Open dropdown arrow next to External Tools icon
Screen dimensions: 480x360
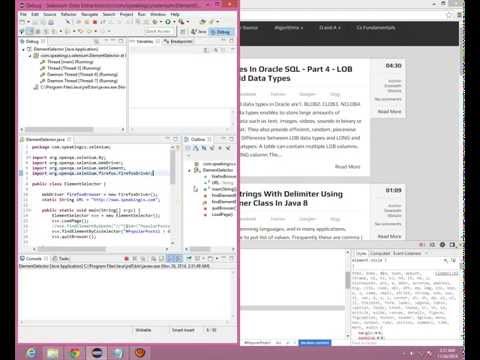pyautogui.click(x=188, y=22)
